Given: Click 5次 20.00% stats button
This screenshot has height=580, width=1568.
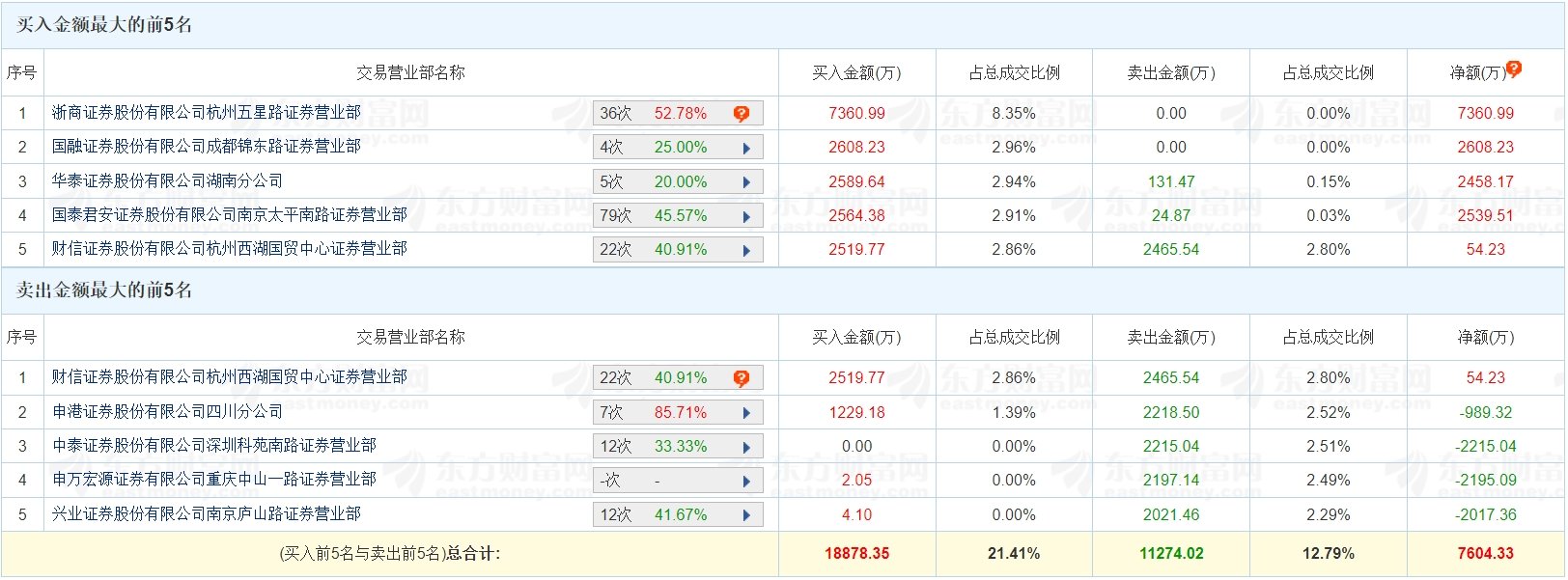Looking at the screenshot, I should point(678,182).
